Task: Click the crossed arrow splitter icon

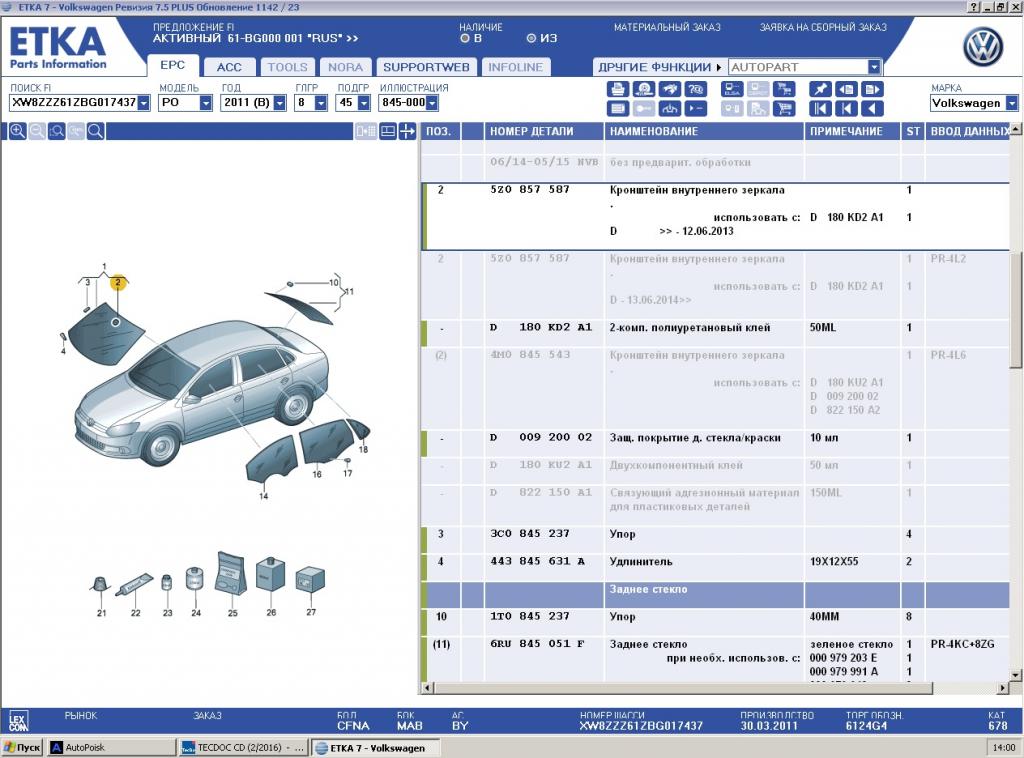Action: (x=407, y=131)
